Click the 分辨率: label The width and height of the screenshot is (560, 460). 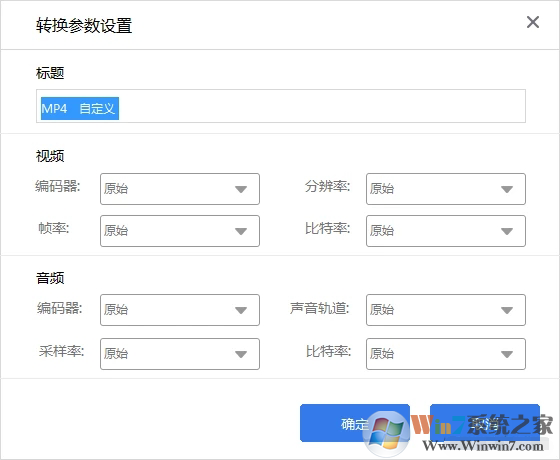(x=327, y=186)
